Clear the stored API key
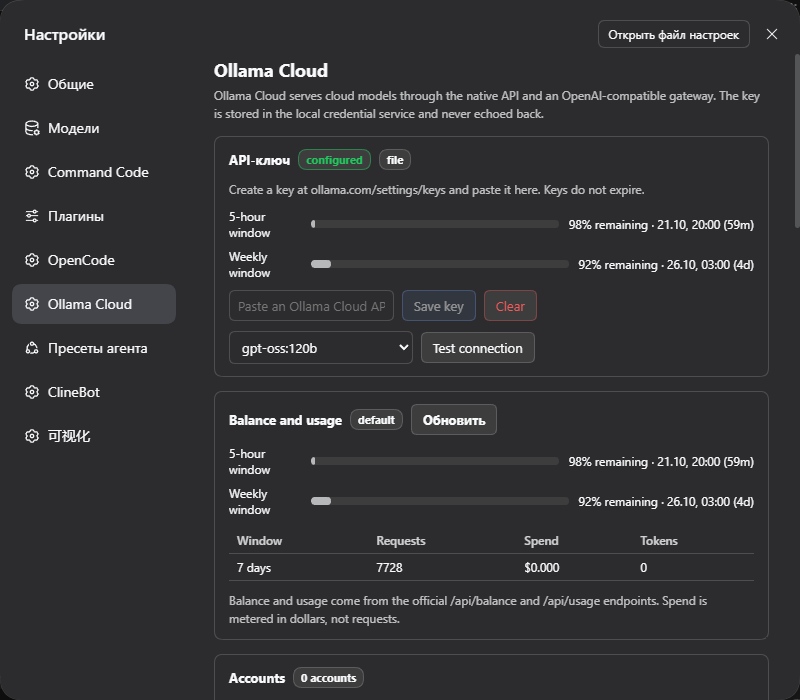 point(510,306)
